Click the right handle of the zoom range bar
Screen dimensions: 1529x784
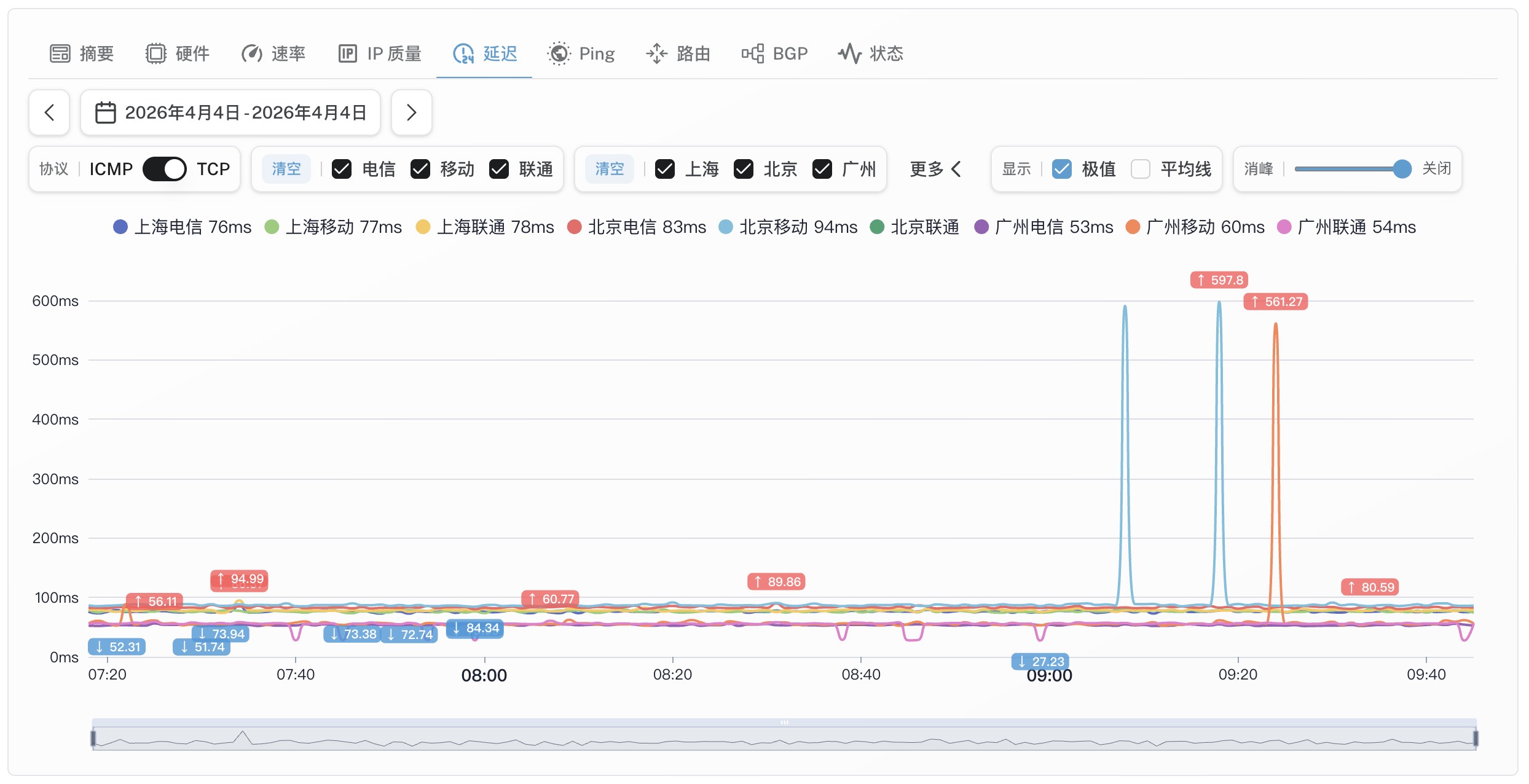click(1476, 737)
